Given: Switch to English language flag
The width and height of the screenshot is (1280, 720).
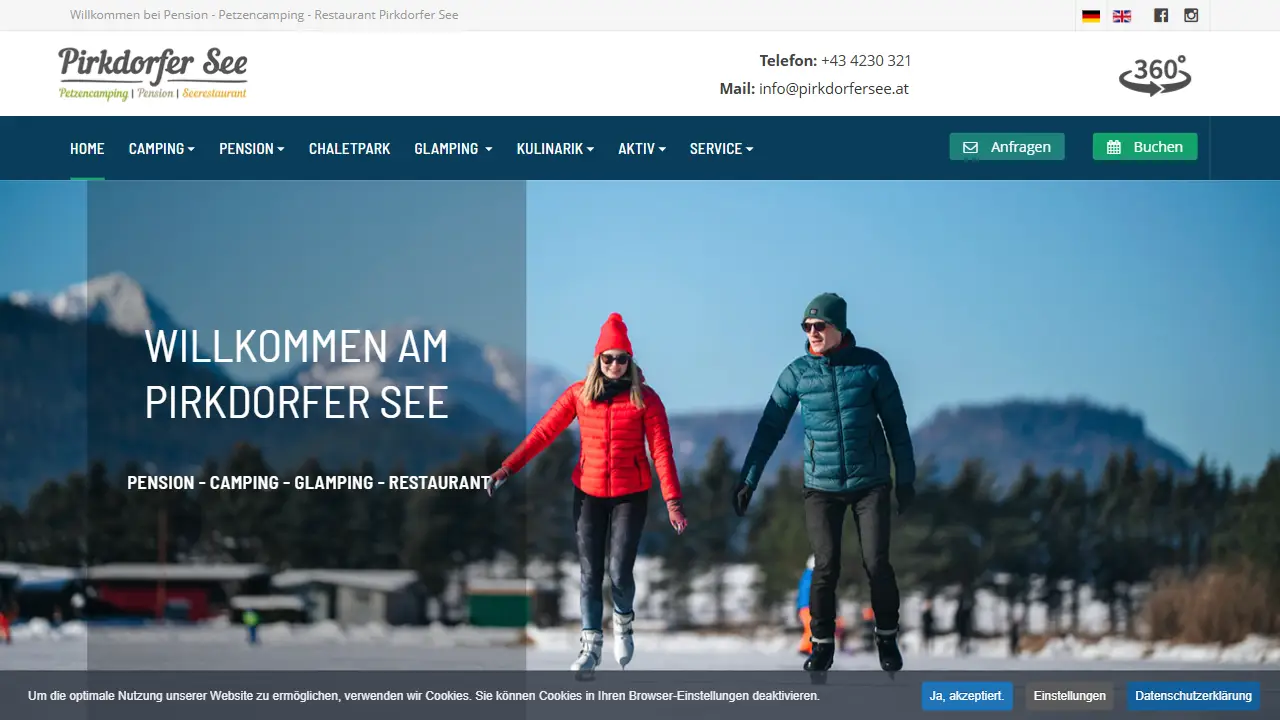Looking at the screenshot, I should (1122, 16).
